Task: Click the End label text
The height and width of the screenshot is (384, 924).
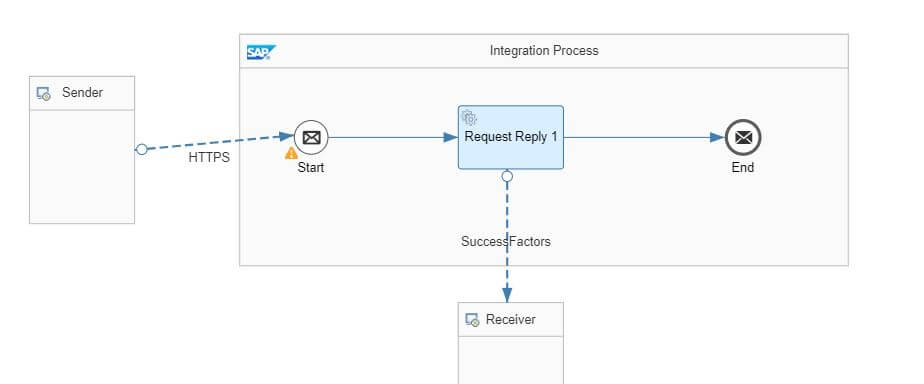Action: [742, 167]
